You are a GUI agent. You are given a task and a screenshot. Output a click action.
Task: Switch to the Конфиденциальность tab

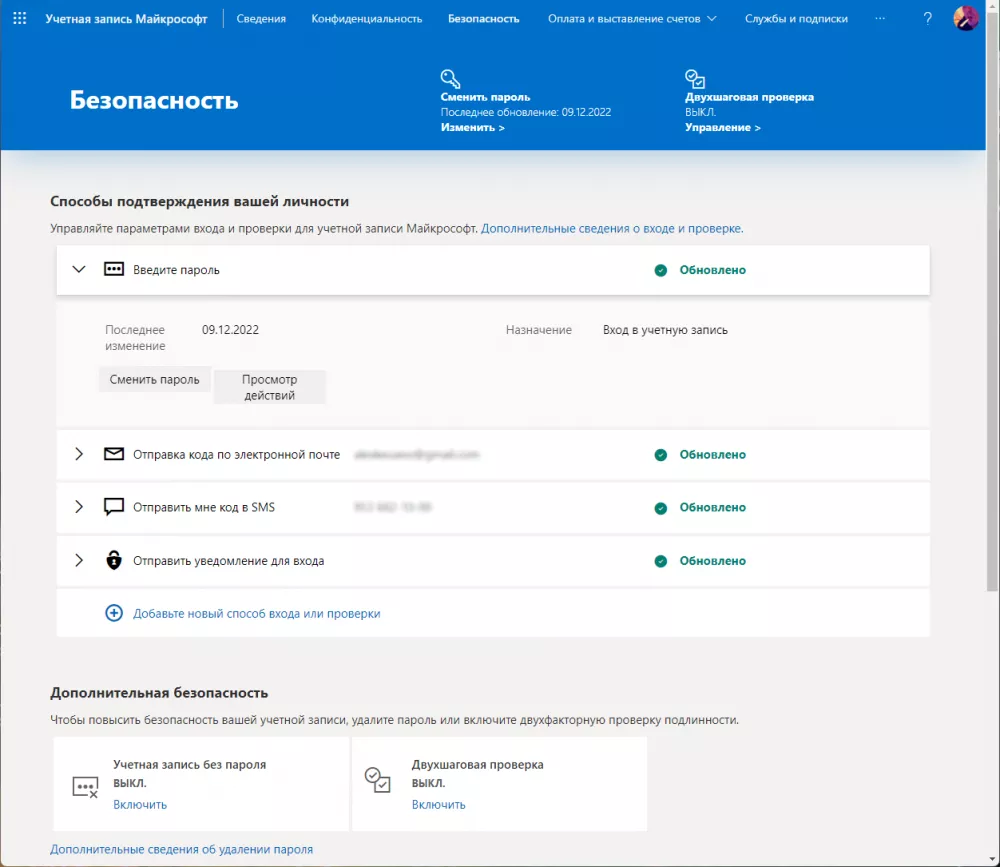(x=366, y=18)
